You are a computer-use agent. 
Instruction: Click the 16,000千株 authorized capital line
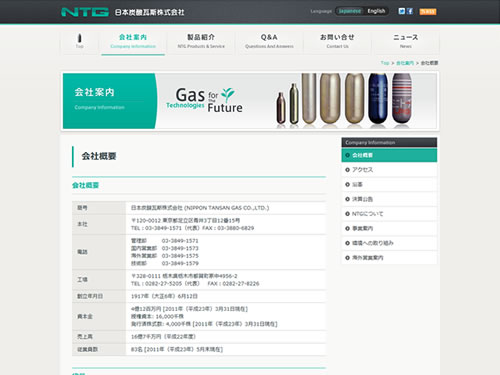tap(157, 316)
